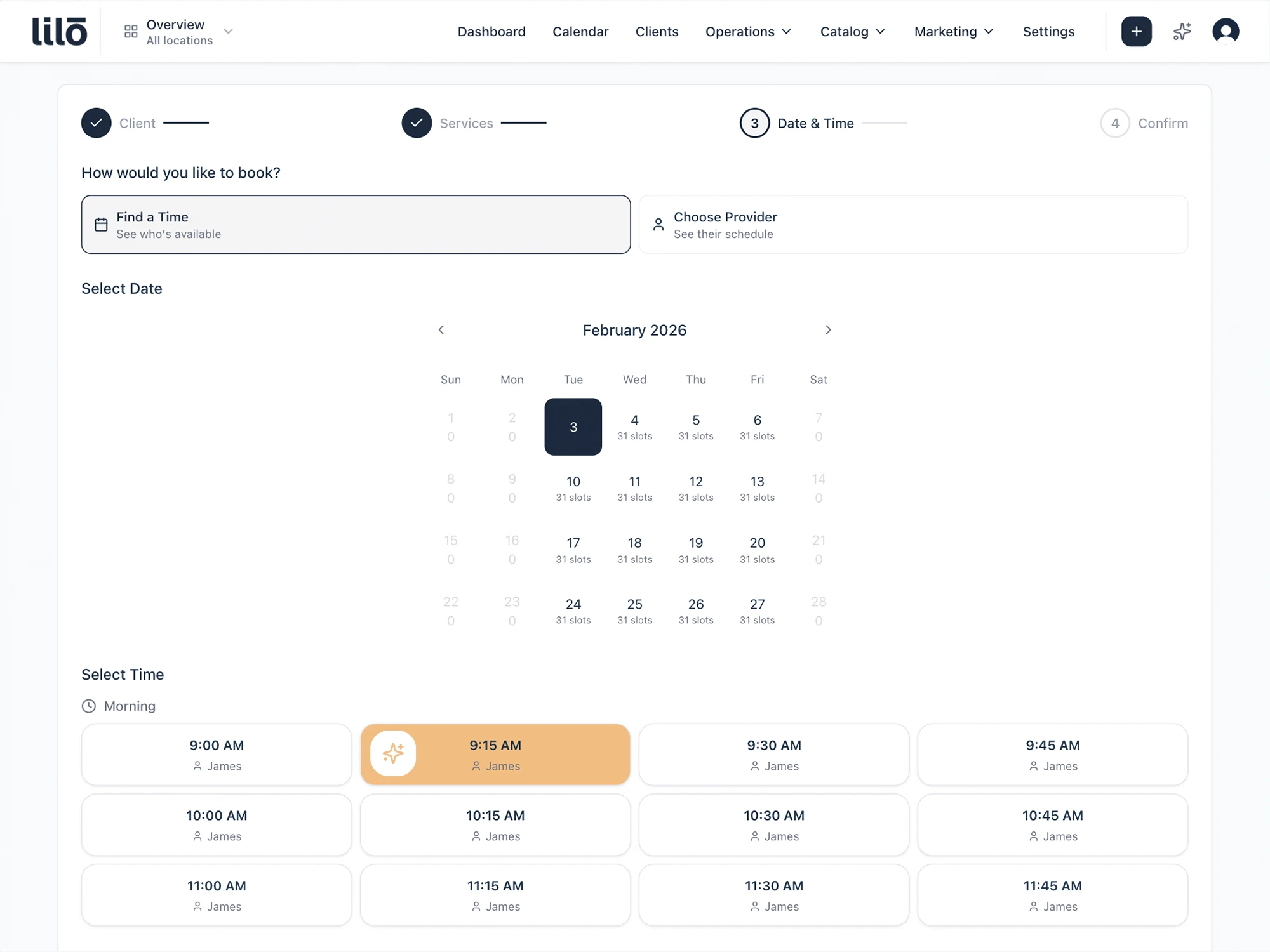Go to the Calendar section

point(580,31)
